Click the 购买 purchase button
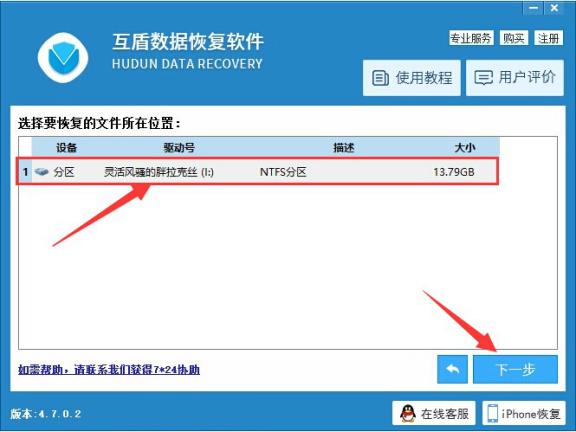The image size is (576, 432). pyautogui.click(x=514, y=38)
